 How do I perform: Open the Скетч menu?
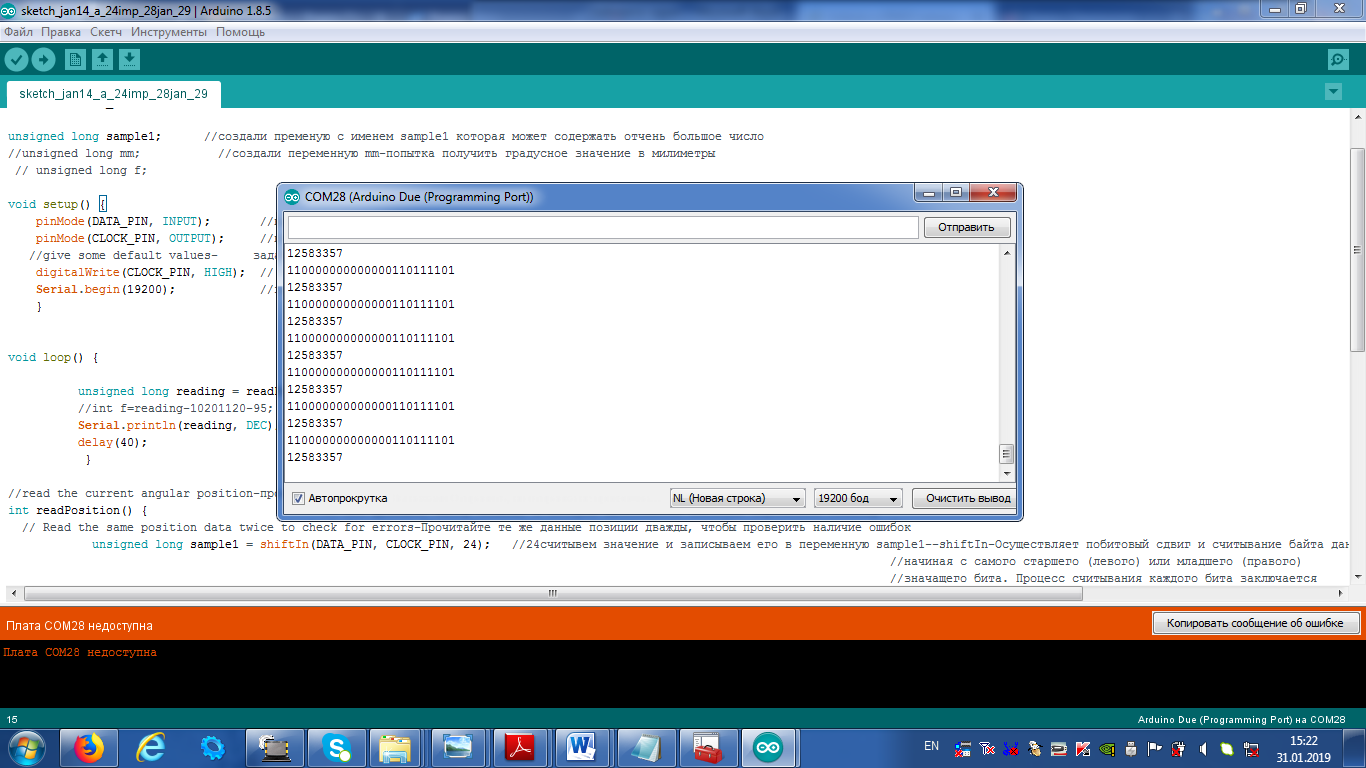click(106, 32)
